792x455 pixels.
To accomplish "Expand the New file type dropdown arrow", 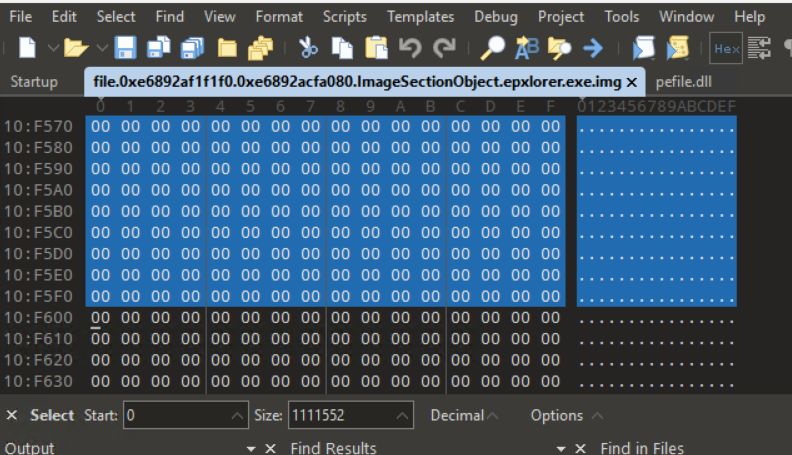I will click(53, 48).
